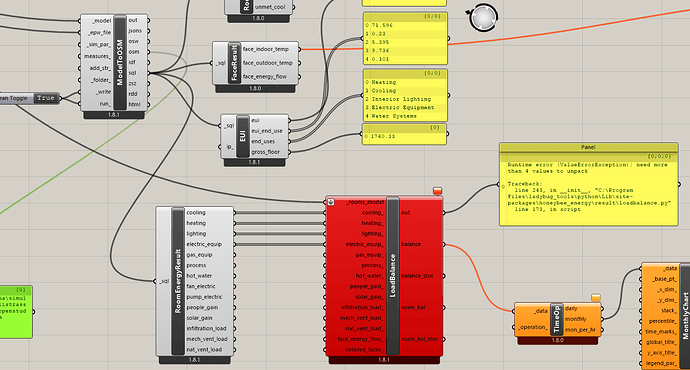690x370 pixels.
Task: Click the orange warning balloon on TimeOp
Action: click(596, 297)
